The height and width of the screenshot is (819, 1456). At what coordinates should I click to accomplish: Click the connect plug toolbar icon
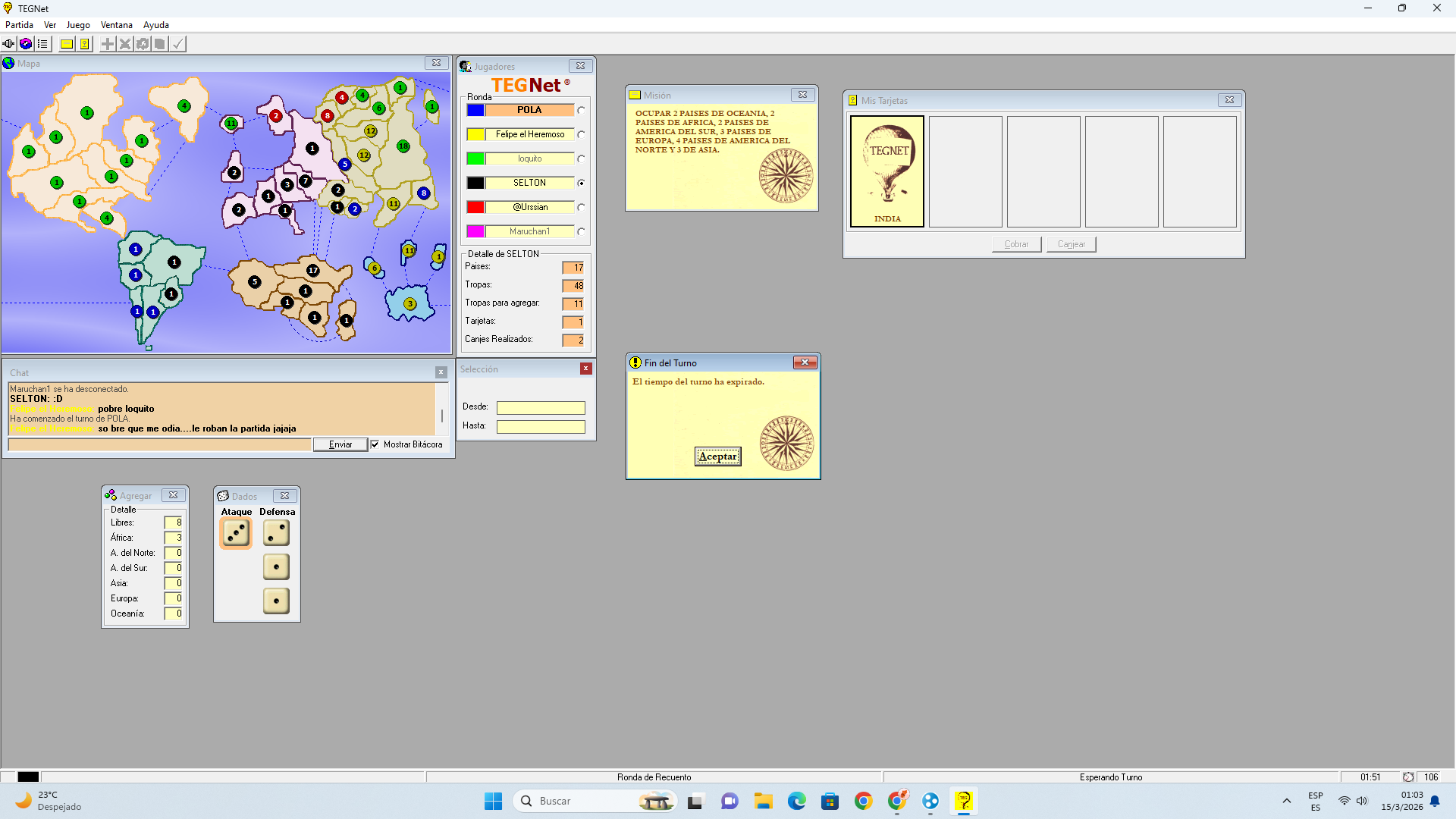pos(8,44)
